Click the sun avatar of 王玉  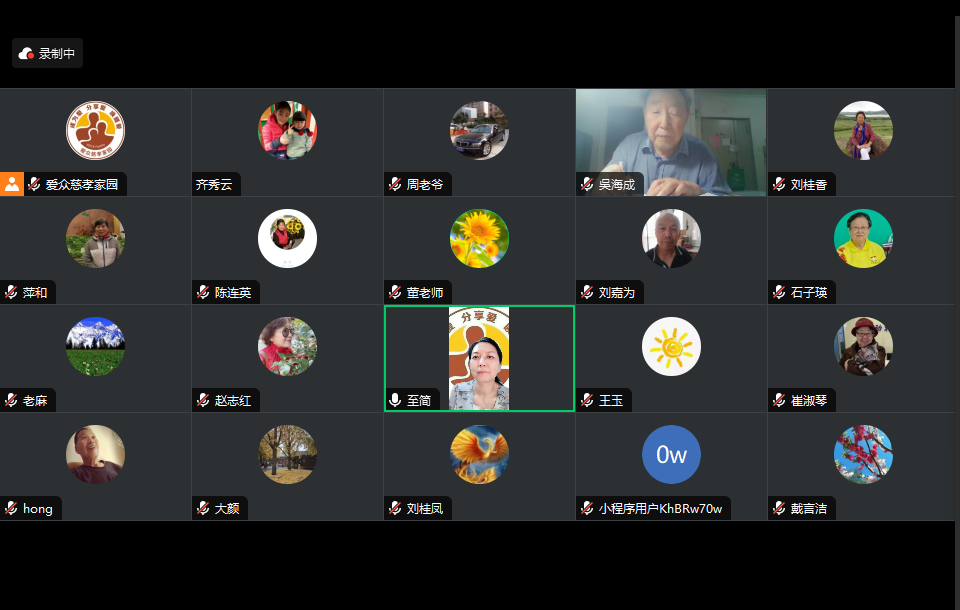[671, 347]
